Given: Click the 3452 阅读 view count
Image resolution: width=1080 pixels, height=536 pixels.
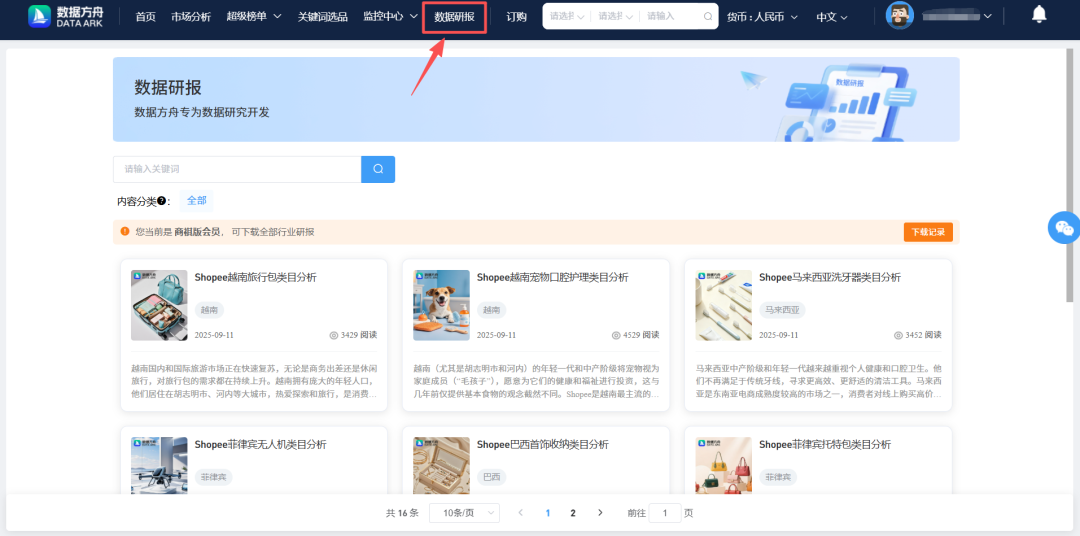Looking at the screenshot, I should (917, 335).
